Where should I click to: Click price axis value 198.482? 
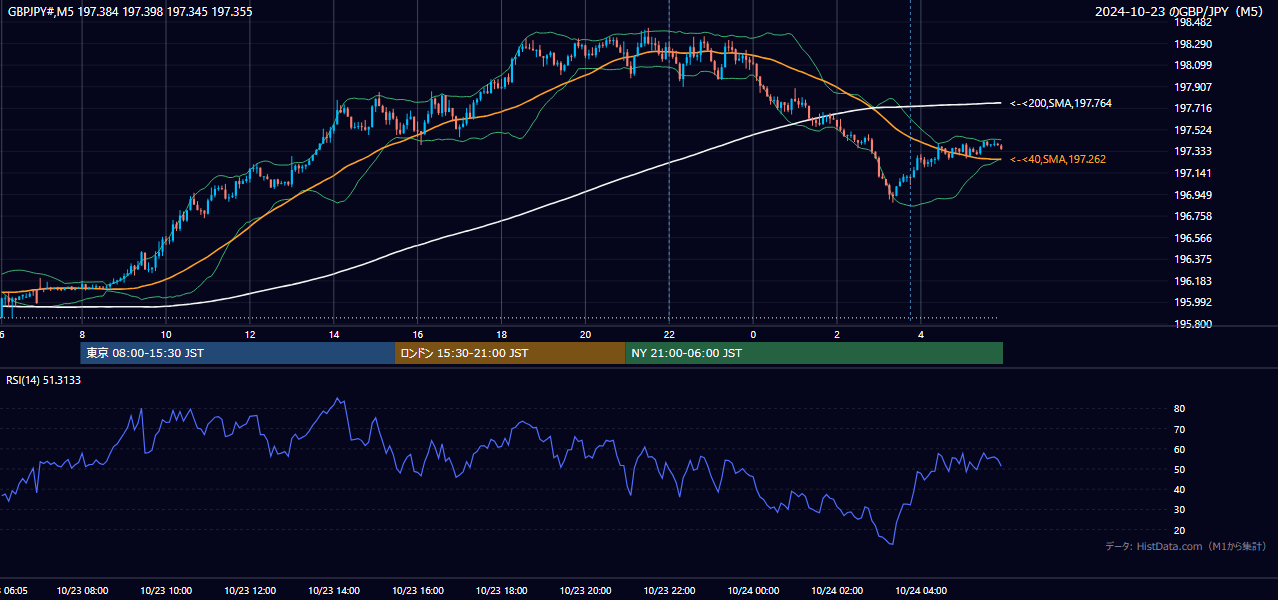[1192, 22]
